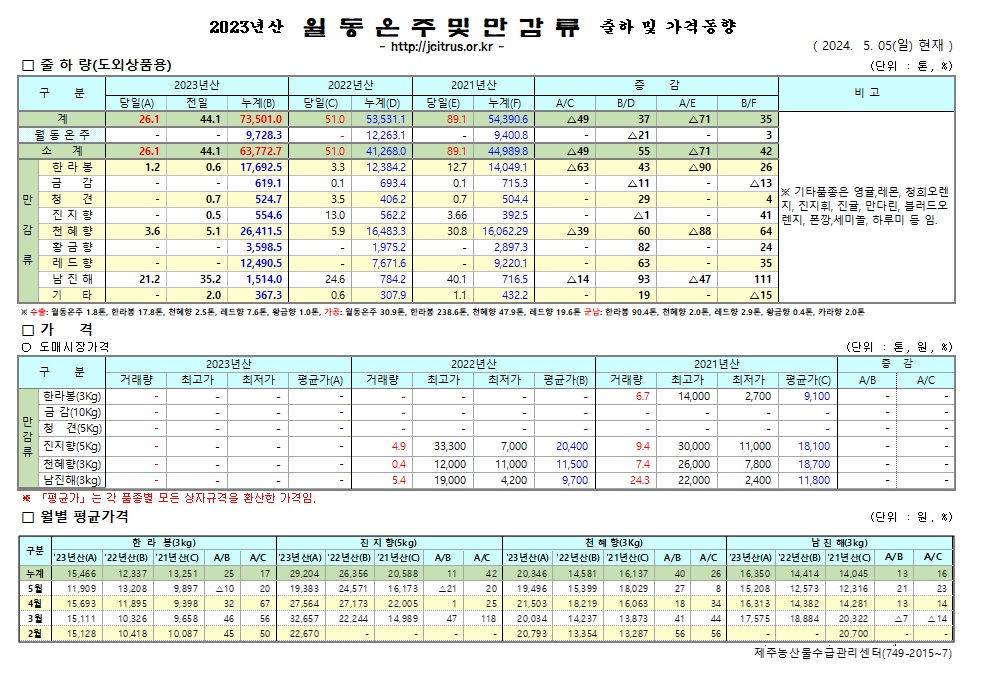This screenshot has width=981, height=677.
Task: Select the 누계 row label in monthly table
Action: tap(34, 573)
